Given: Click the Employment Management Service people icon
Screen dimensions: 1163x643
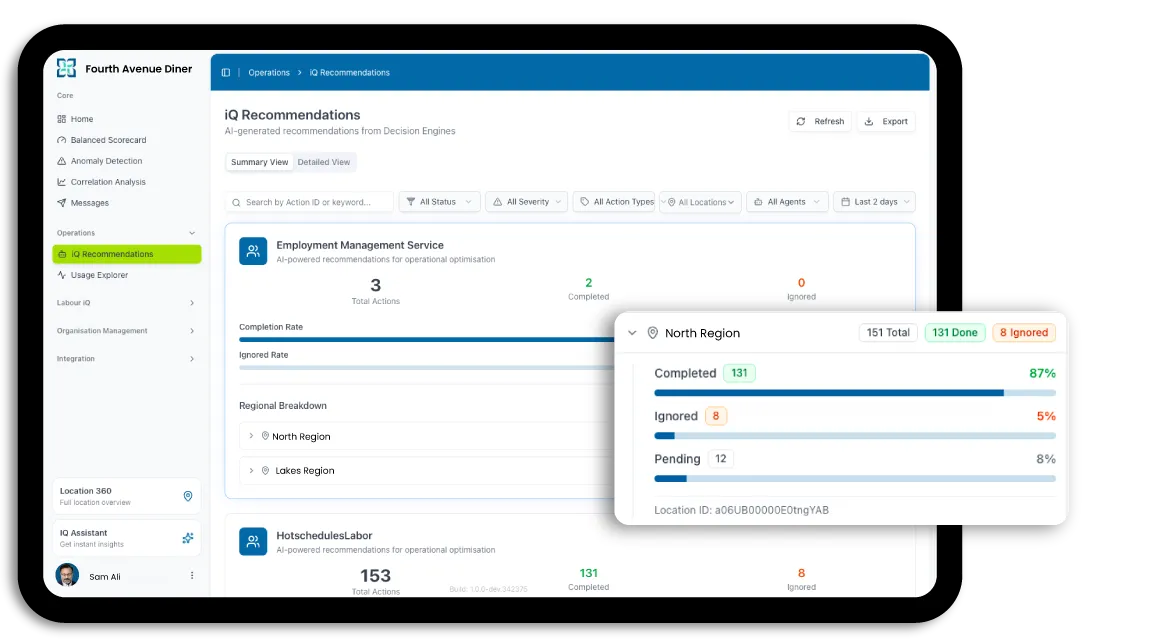Looking at the screenshot, I should tap(253, 252).
